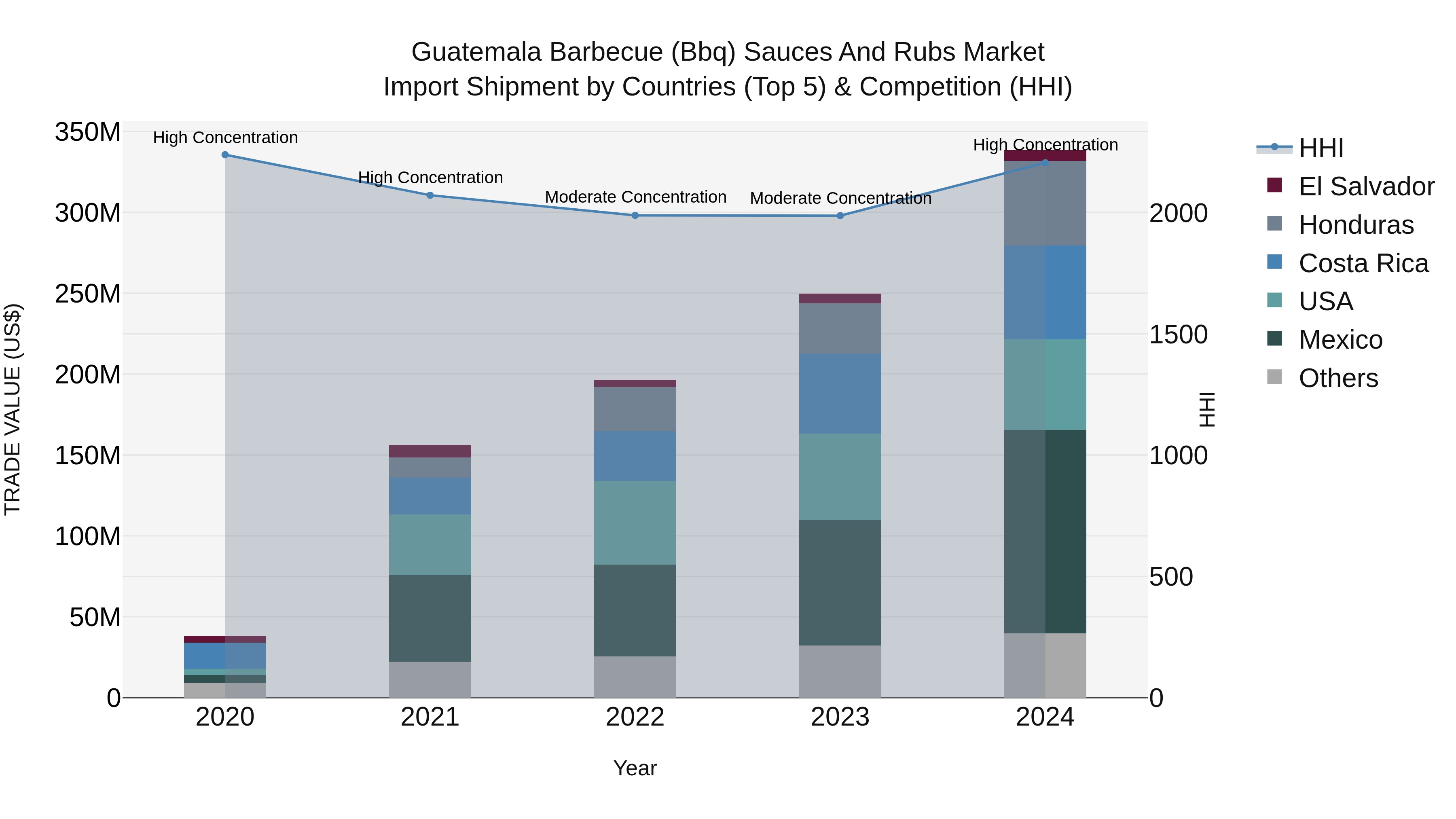Select the USA segment of 2021 bar
This screenshot has width=1456, height=819.
coord(430,545)
